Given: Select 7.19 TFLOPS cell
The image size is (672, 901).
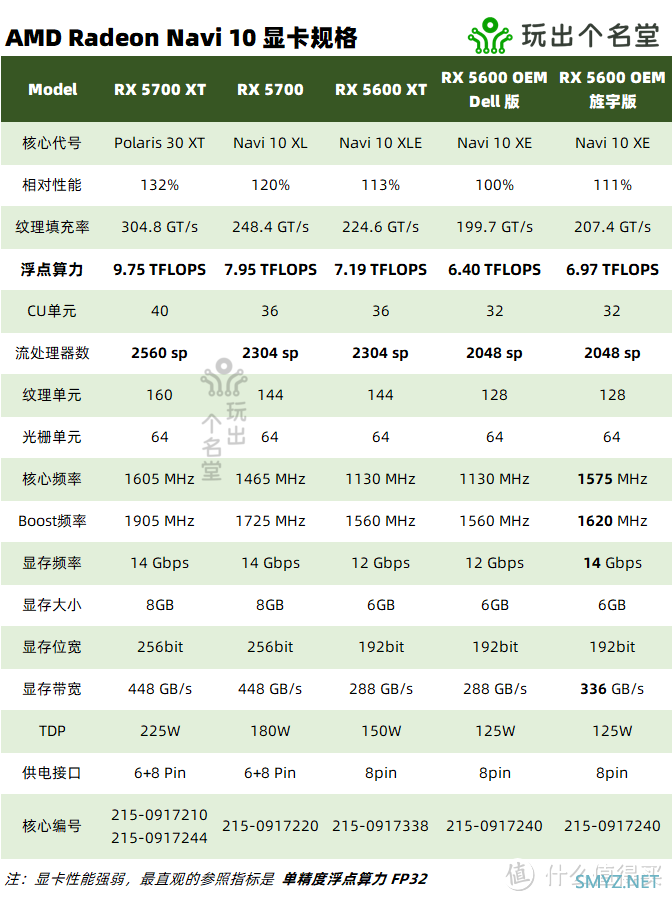Looking at the screenshot, I should (x=381, y=269).
